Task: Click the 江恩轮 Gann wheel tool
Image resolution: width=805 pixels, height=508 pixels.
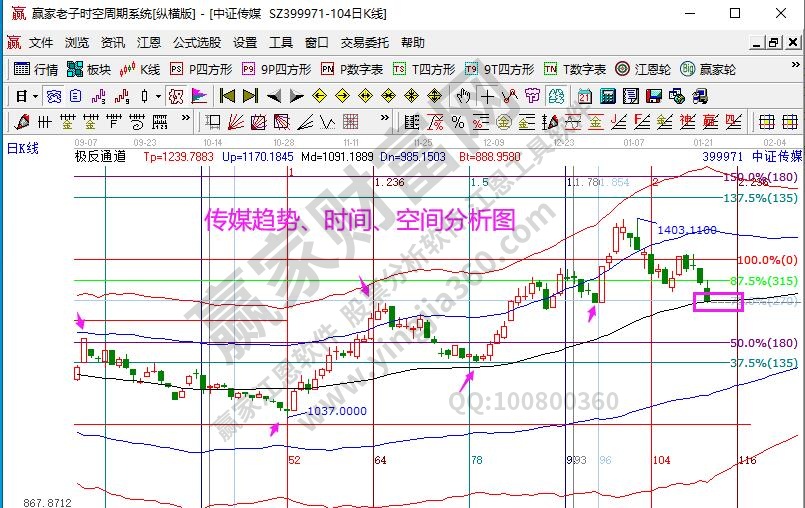Action: pyautogui.click(x=642, y=70)
